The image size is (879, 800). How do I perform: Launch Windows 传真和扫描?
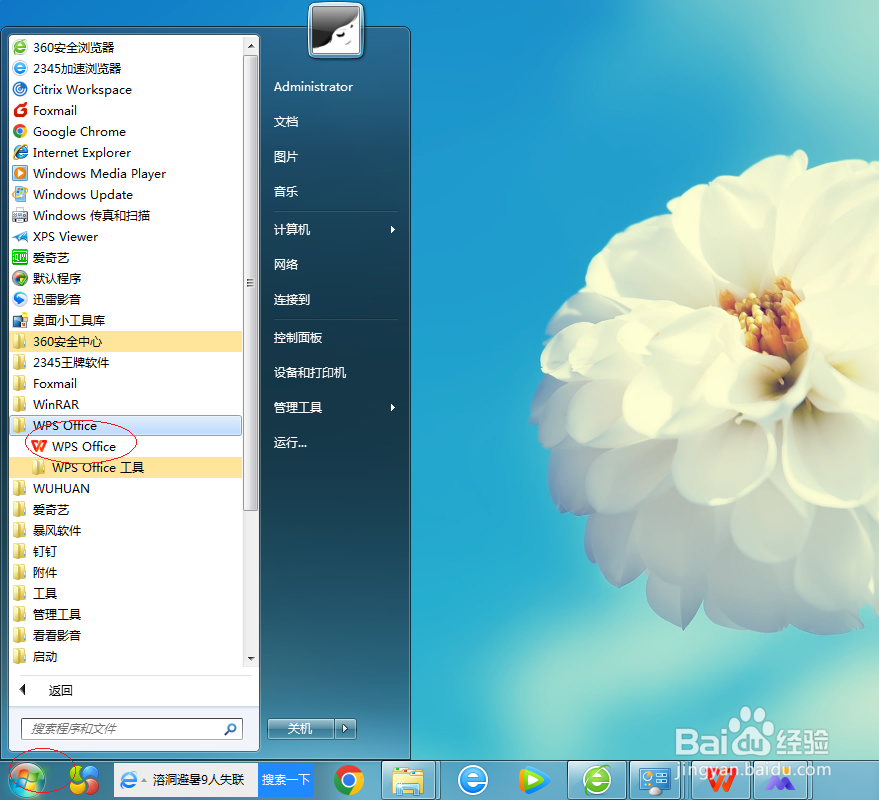coord(126,216)
